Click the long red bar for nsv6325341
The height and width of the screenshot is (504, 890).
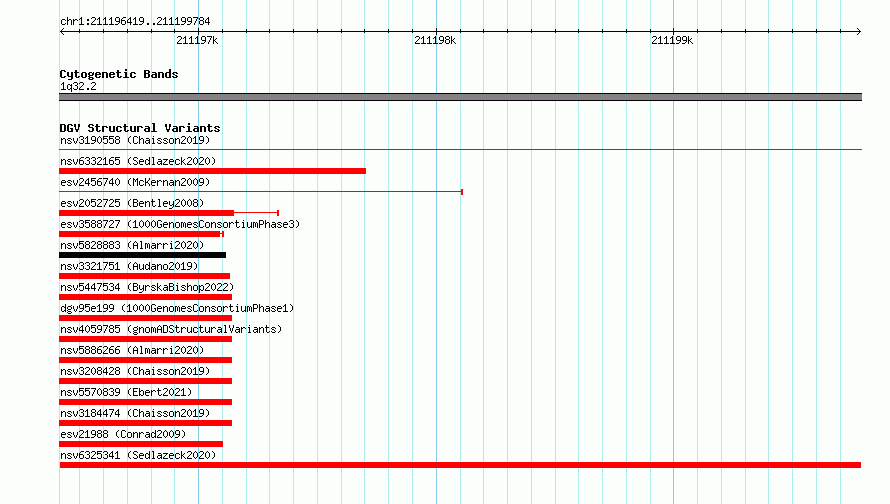tap(460, 465)
